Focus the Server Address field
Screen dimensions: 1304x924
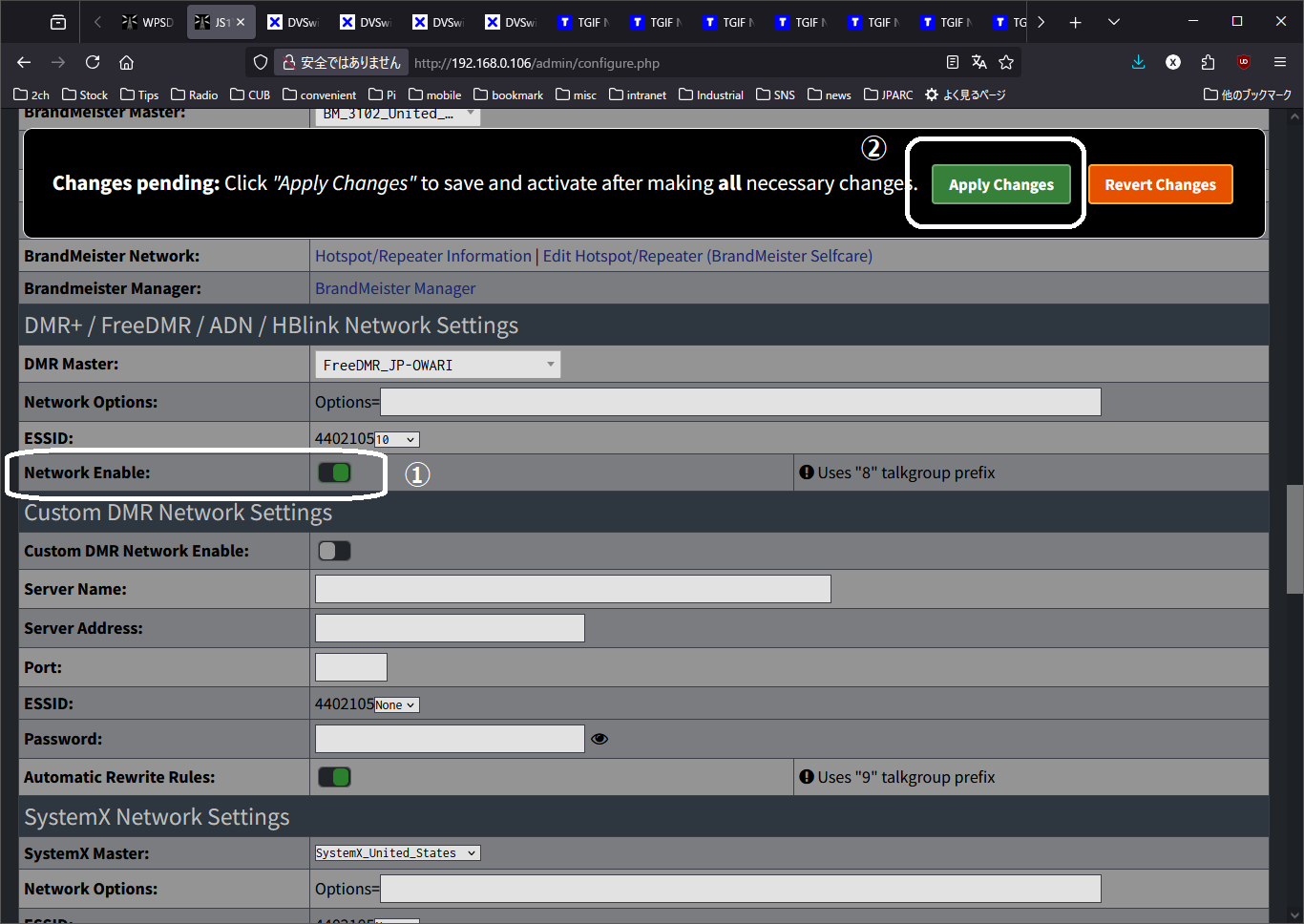pos(450,628)
